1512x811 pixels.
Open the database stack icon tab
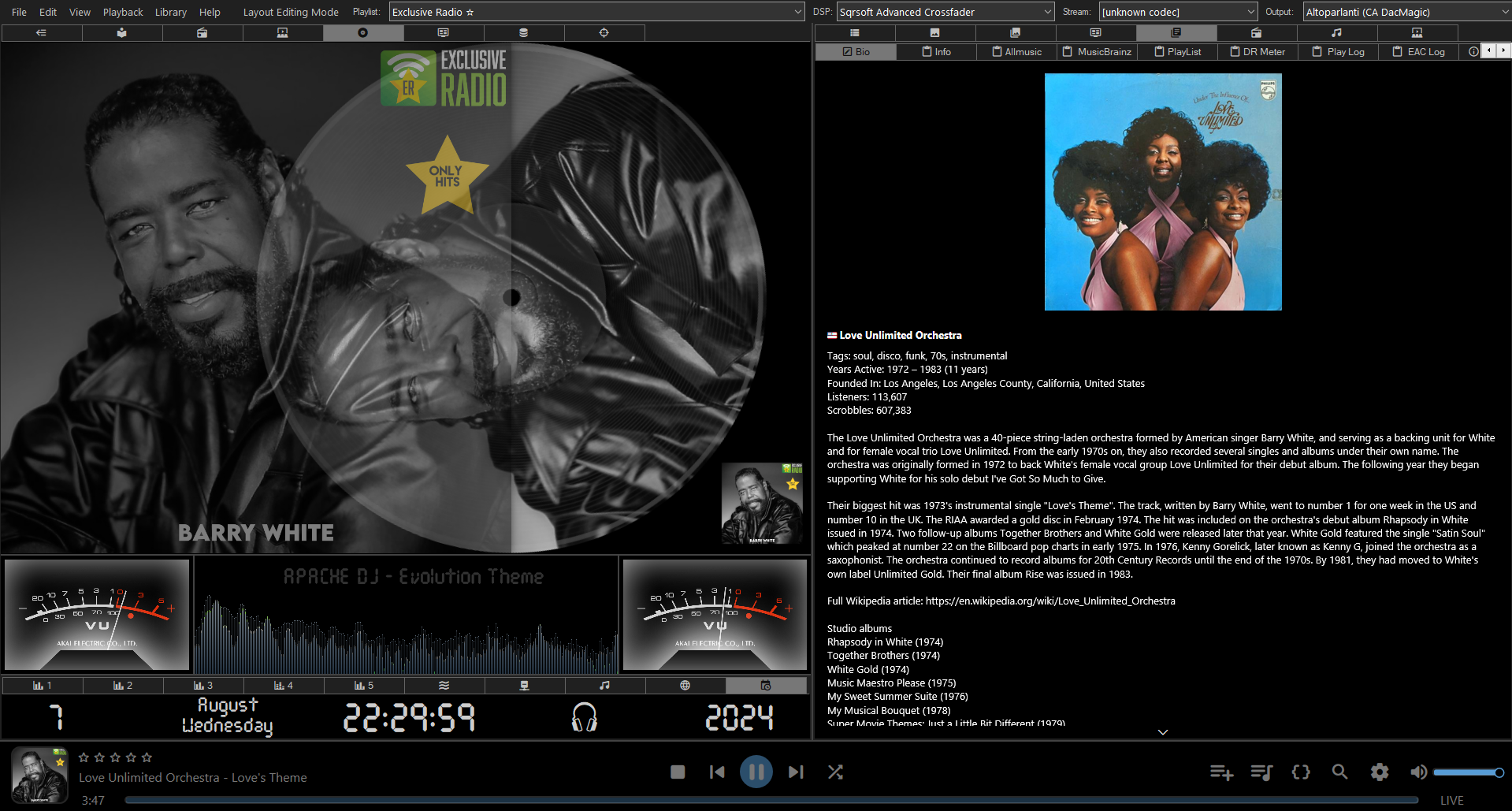tap(523, 33)
